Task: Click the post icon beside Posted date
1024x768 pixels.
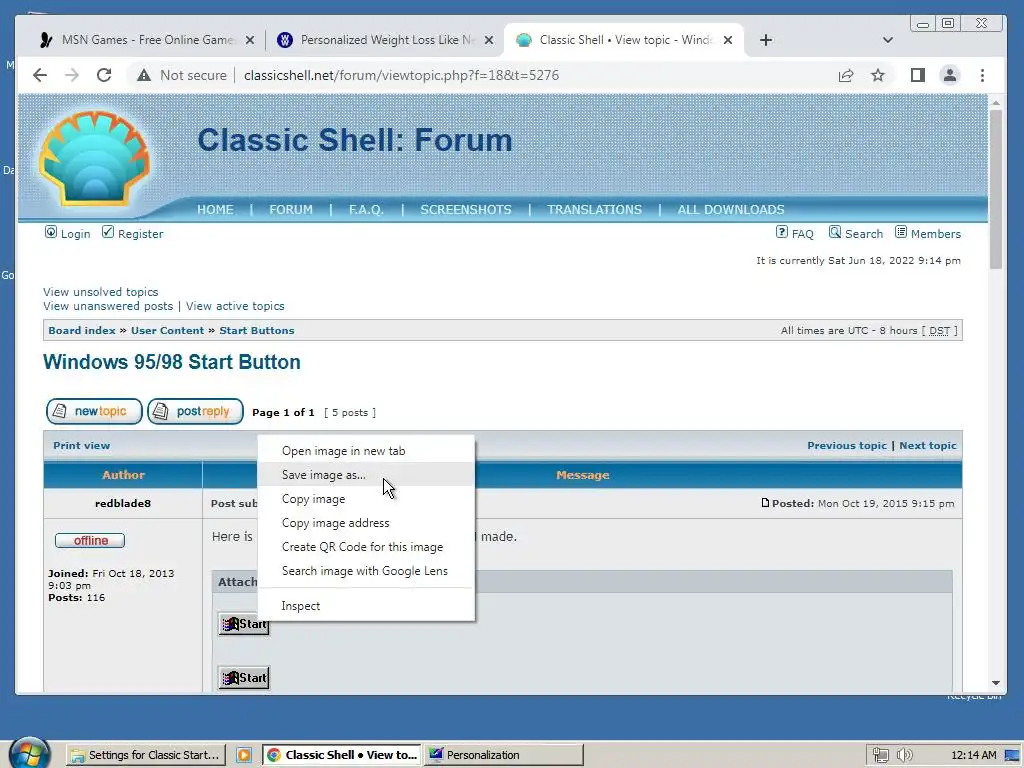Action: (x=765, y=502)
